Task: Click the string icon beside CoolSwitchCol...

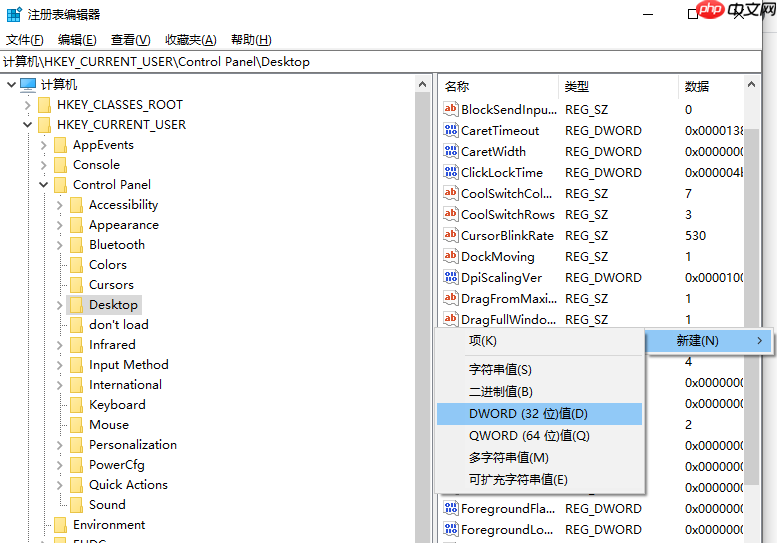Action: (x=450, y=193)
